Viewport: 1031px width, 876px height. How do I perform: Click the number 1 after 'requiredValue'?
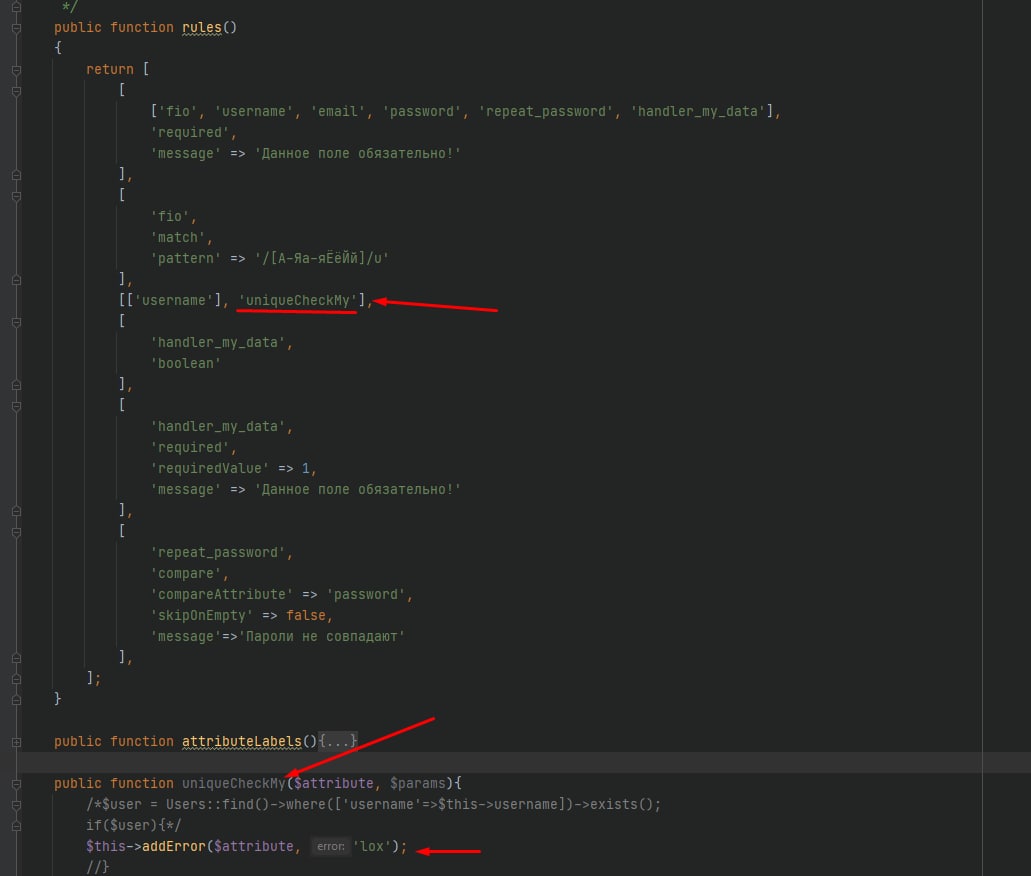[x=306, y=468]
